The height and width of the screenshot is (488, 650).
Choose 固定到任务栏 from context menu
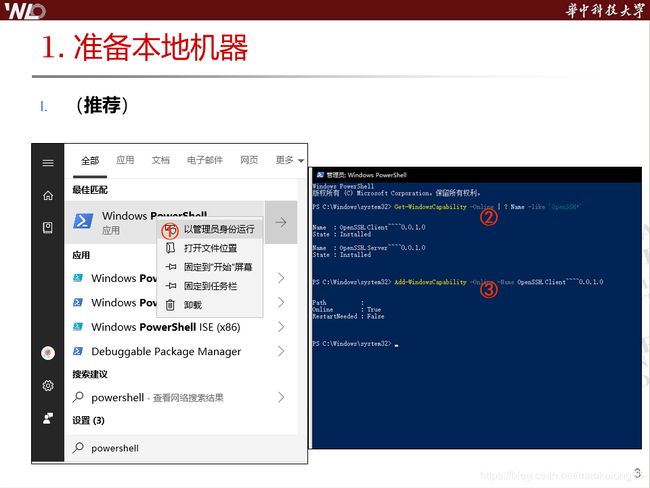click(x=210, y=286)
